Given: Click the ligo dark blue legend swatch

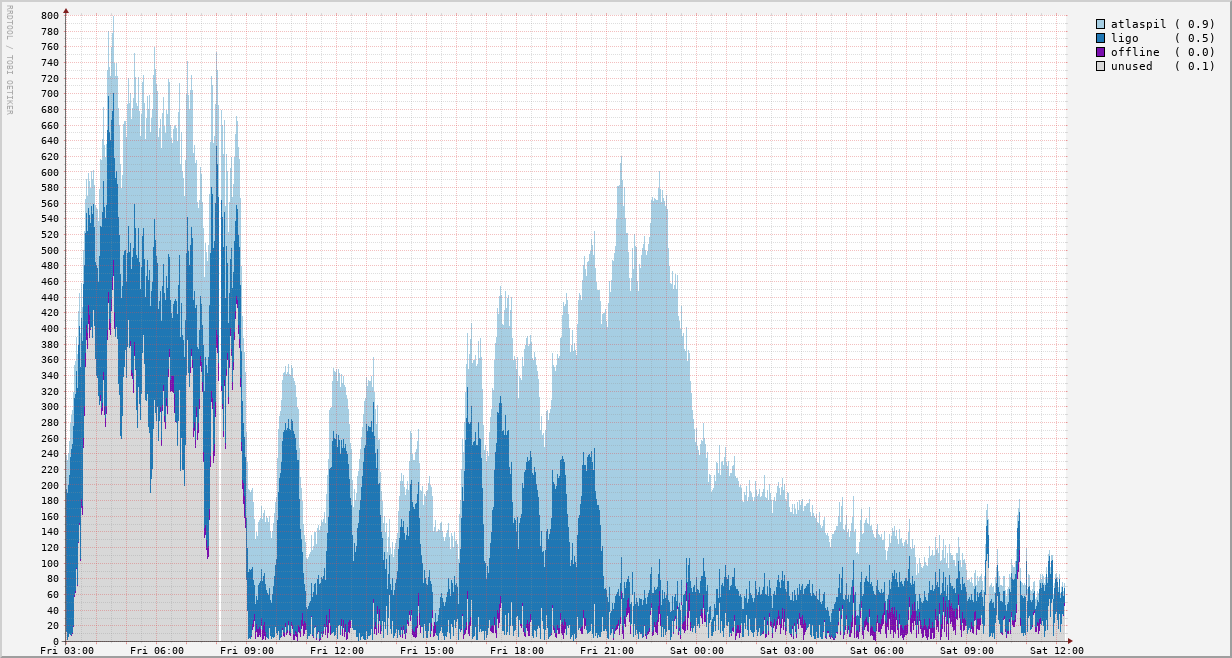Looking at the screenshot, I should (1101, 38).
